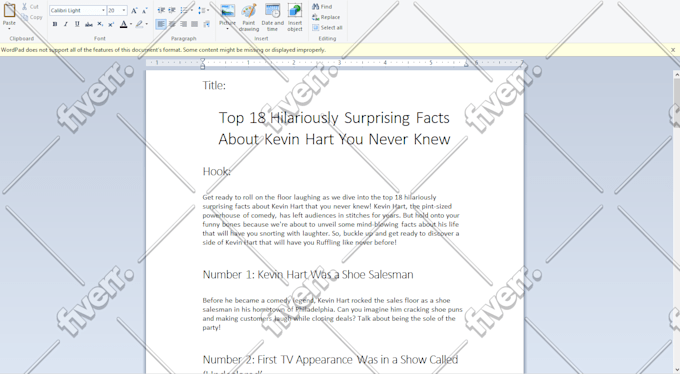Click Replace in the Editing group
The height and width of the screenshot is (374, 680).
coord(326,17)
